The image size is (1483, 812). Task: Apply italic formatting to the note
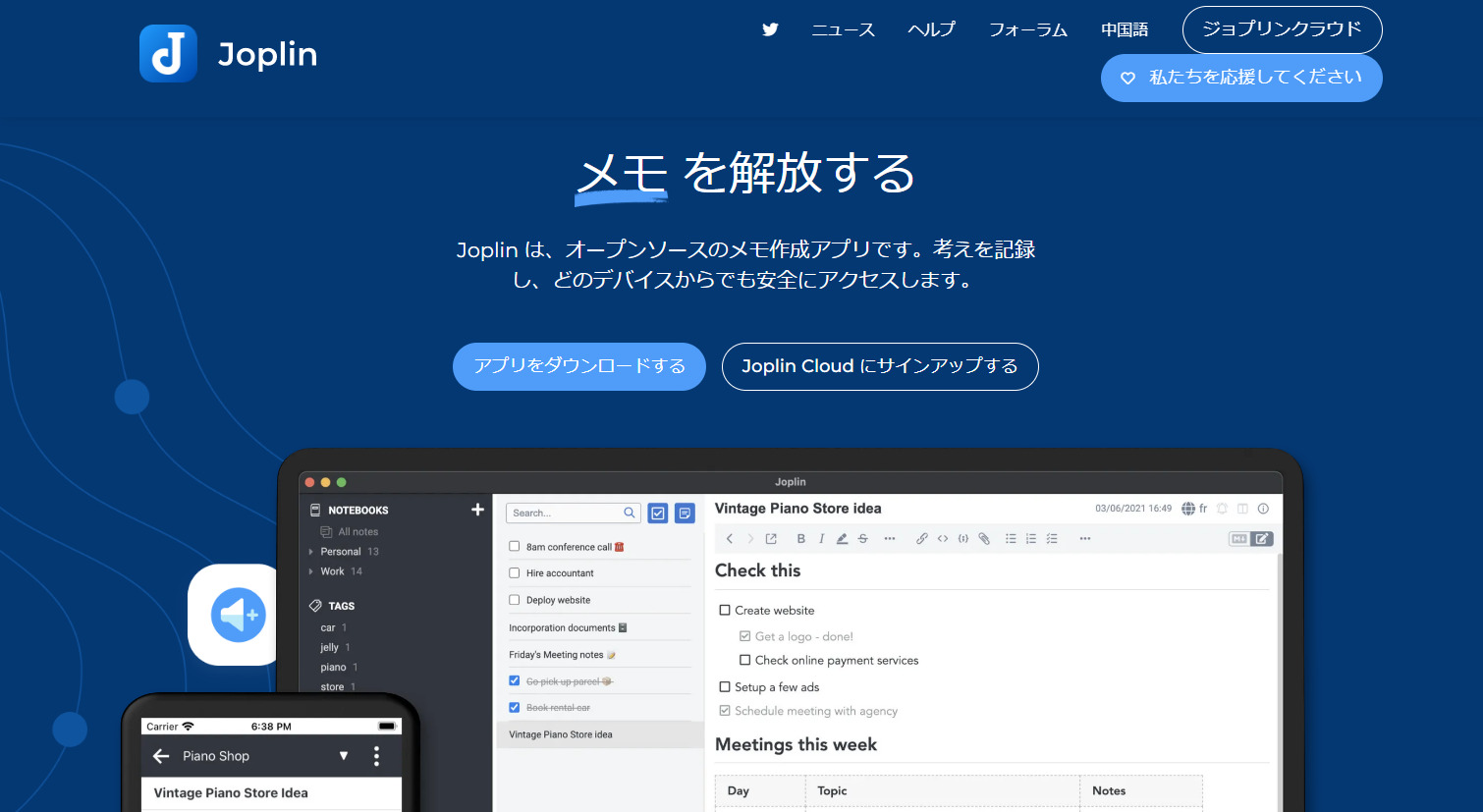822,538
